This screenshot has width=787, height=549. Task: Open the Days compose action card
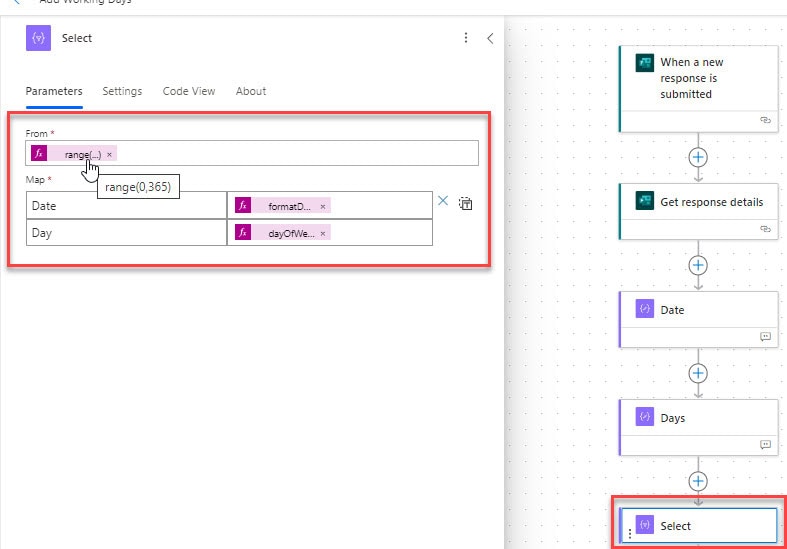coord(699,427)
